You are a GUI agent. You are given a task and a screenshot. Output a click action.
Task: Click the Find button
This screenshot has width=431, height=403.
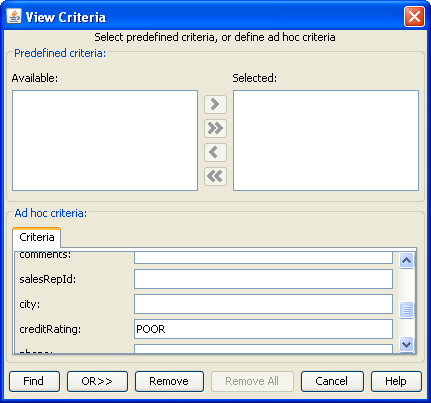tap(34, 381)
